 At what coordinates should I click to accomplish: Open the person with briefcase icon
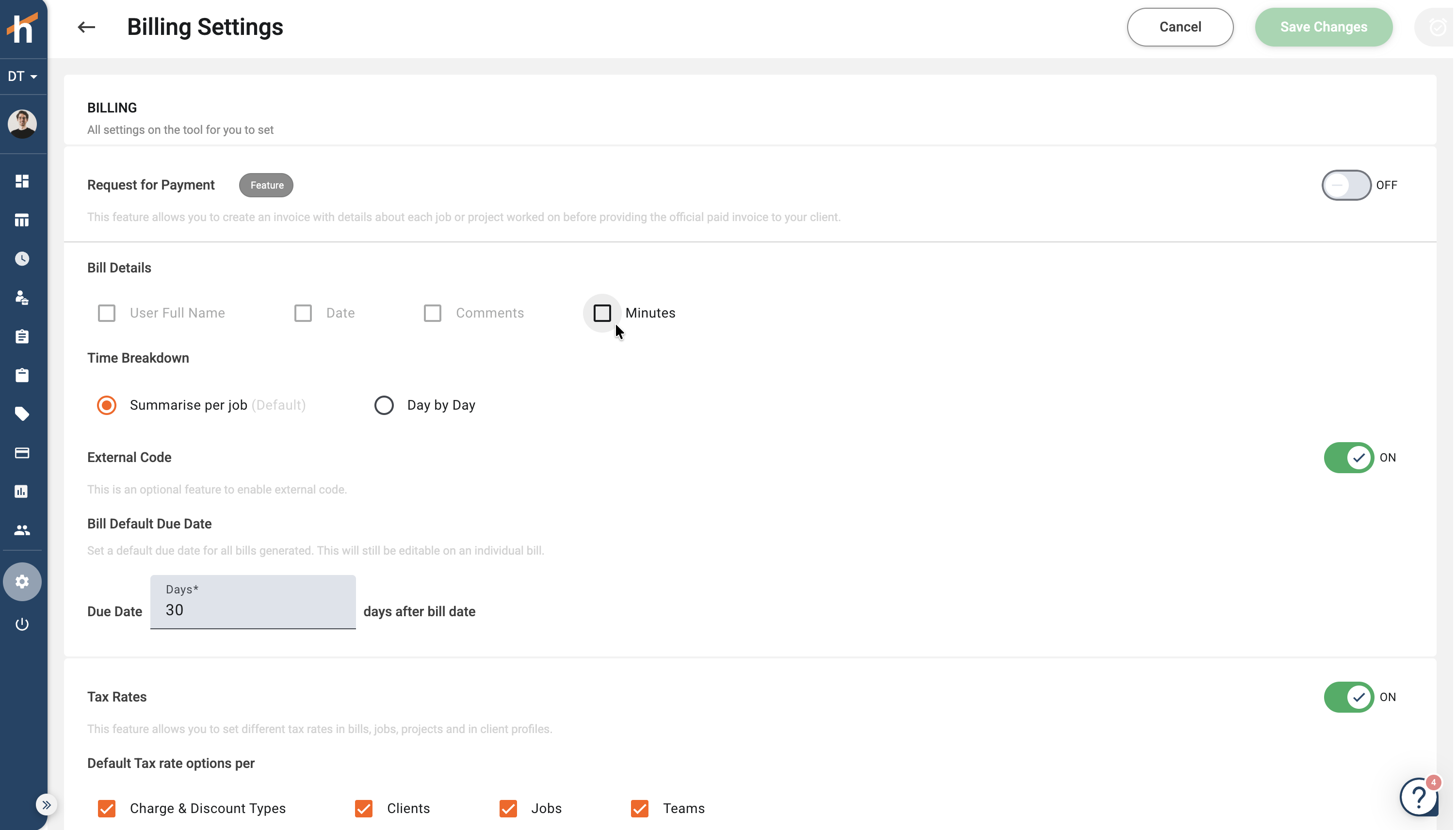[22, 298]
